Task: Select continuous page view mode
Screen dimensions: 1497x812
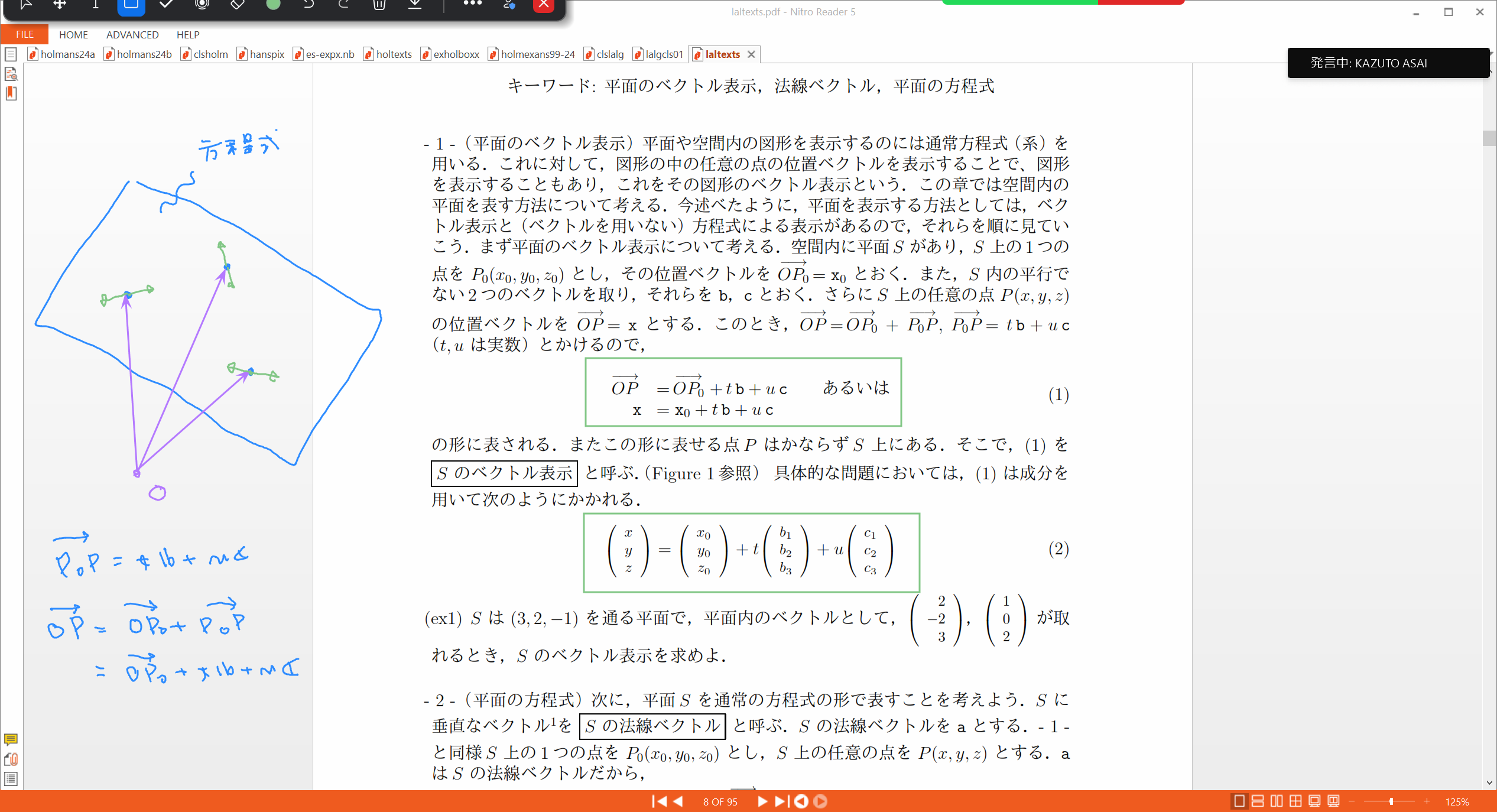Action: pos(1258,801)
